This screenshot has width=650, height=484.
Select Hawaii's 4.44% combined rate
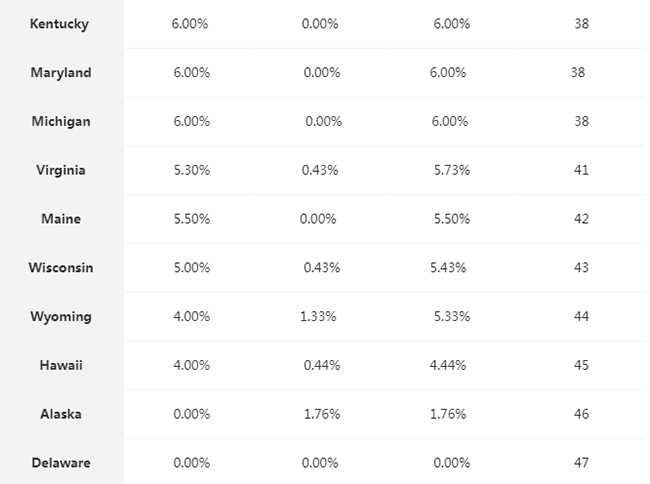pyautogui.click(x=448, y=365)
